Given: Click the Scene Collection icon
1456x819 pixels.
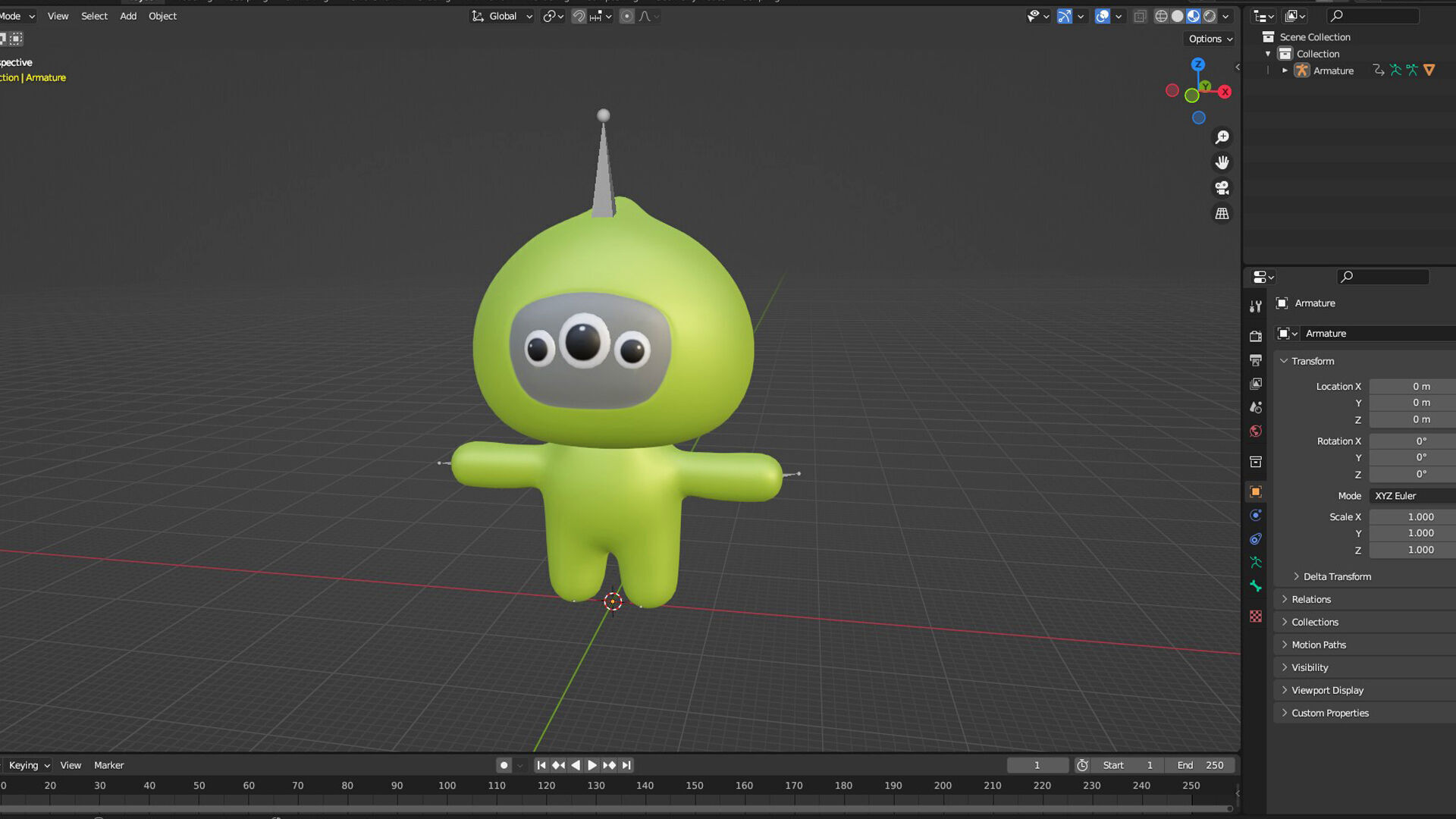Looking at the screenshot, I should (x=1268, y=37).
